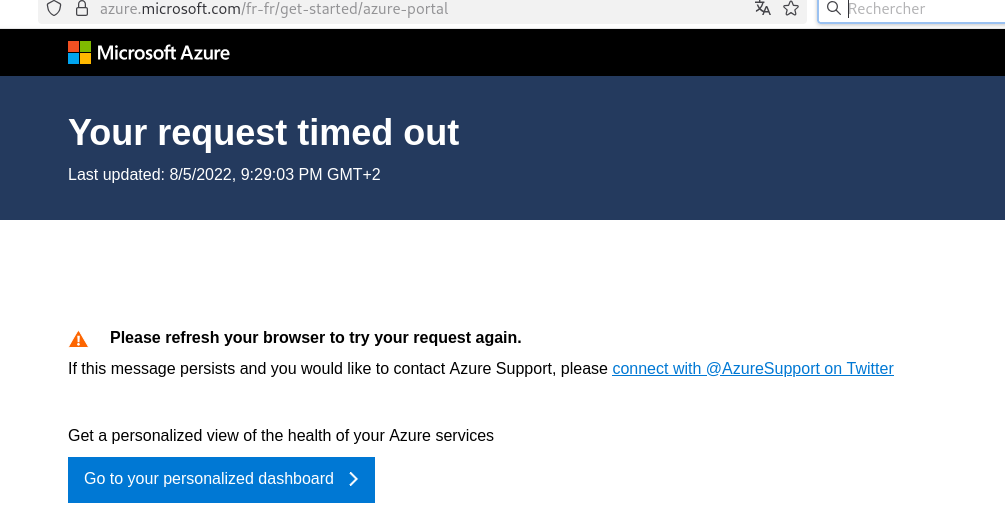Image resolution: width=1005 pixels, height=525 pixels.
Task: Open the Microsoft Azure home text link
Action: pos(163,52)
